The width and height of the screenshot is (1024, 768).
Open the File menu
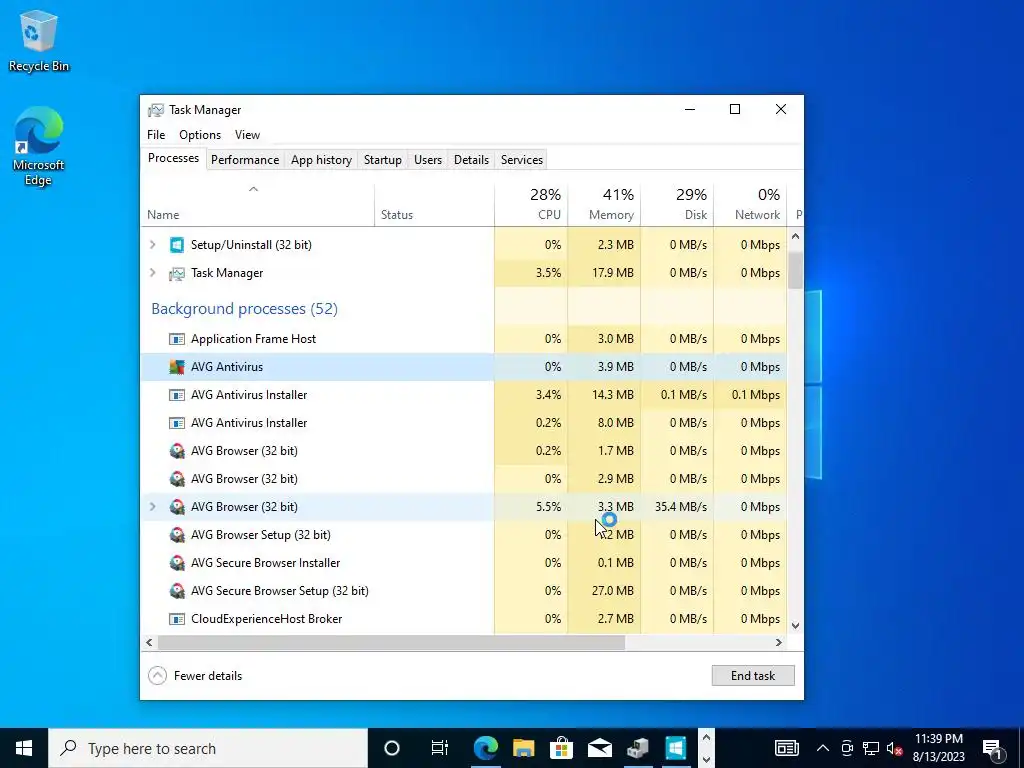[x=156, y=135]
